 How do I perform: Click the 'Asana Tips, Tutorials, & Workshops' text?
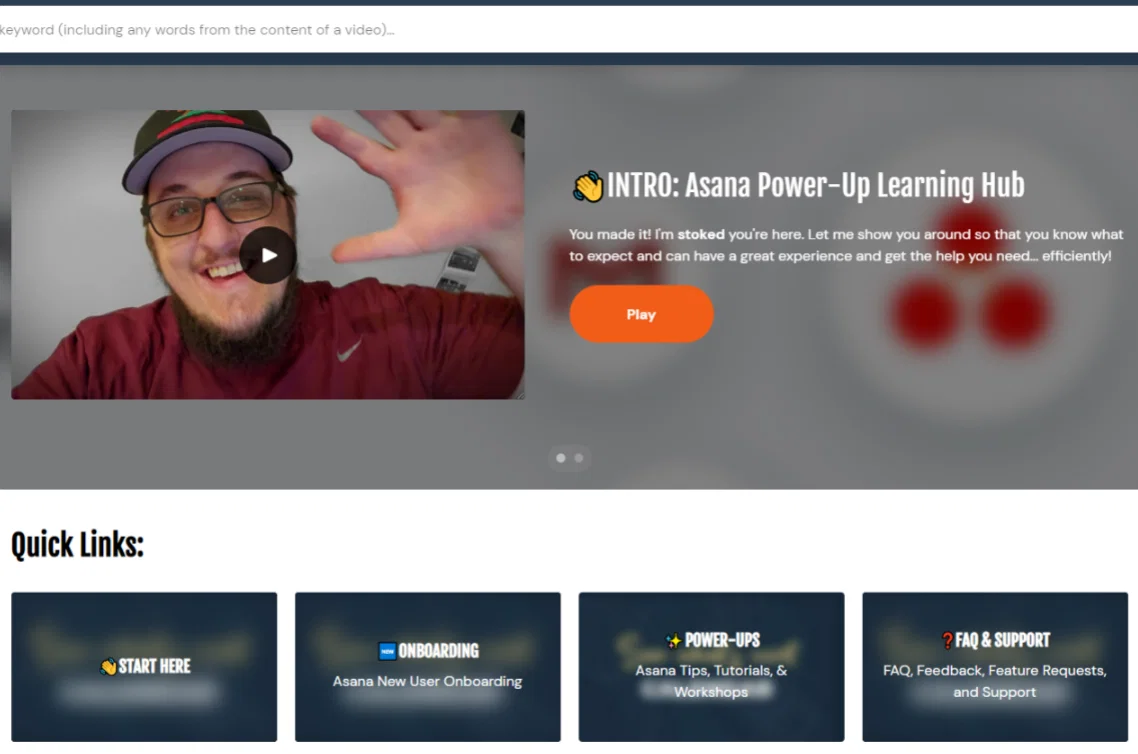pyautogui.click(x=711, y=681)
